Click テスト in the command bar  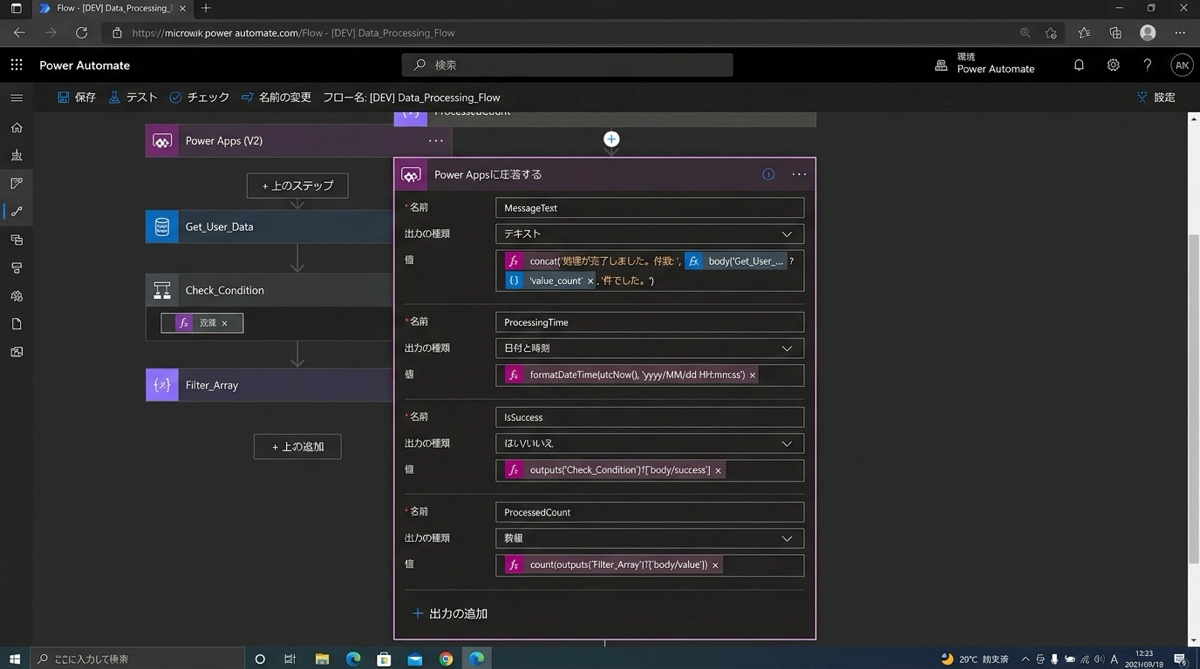[x=133, y=98]
